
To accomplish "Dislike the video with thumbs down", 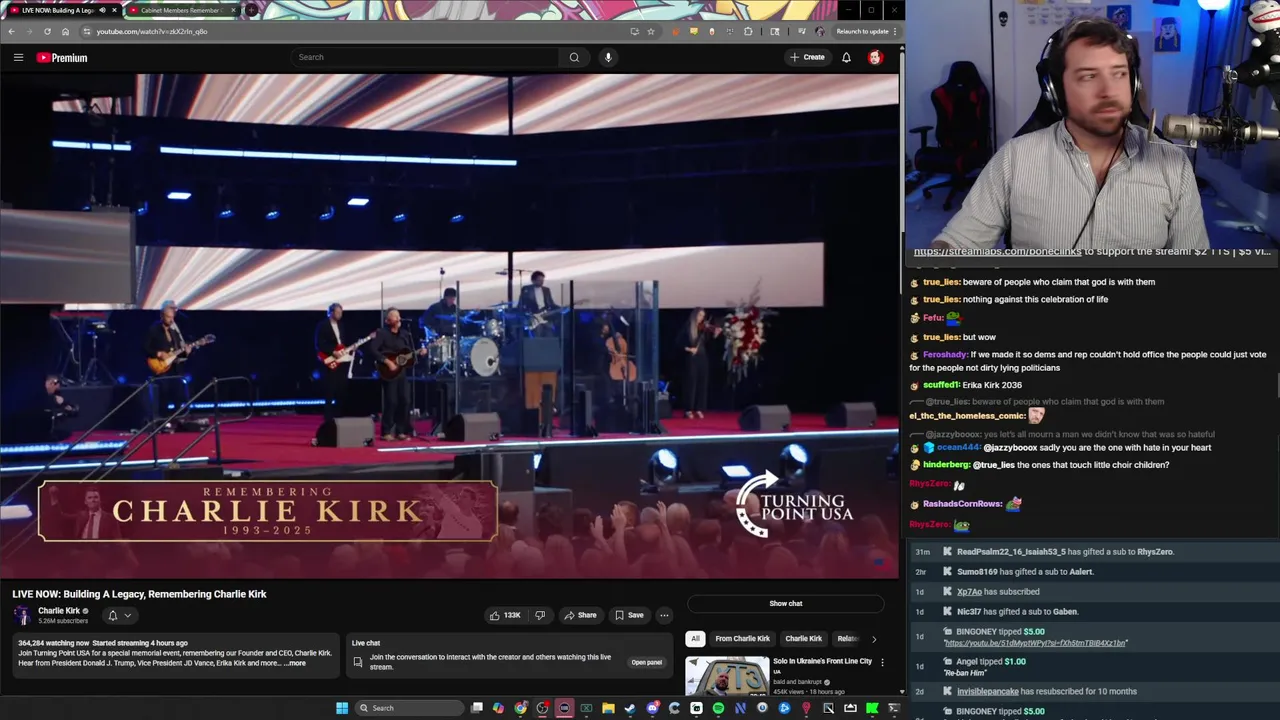I will click(540, 615).
